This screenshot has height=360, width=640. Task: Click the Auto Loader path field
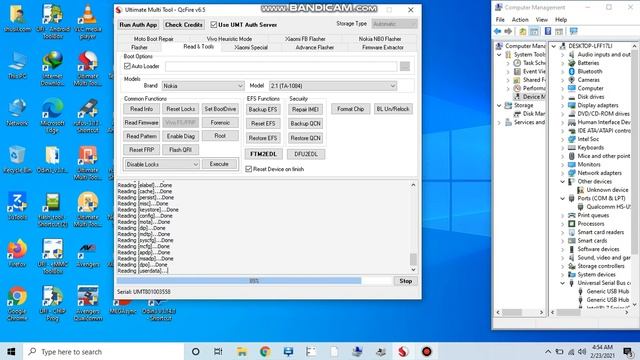point(281,66)
